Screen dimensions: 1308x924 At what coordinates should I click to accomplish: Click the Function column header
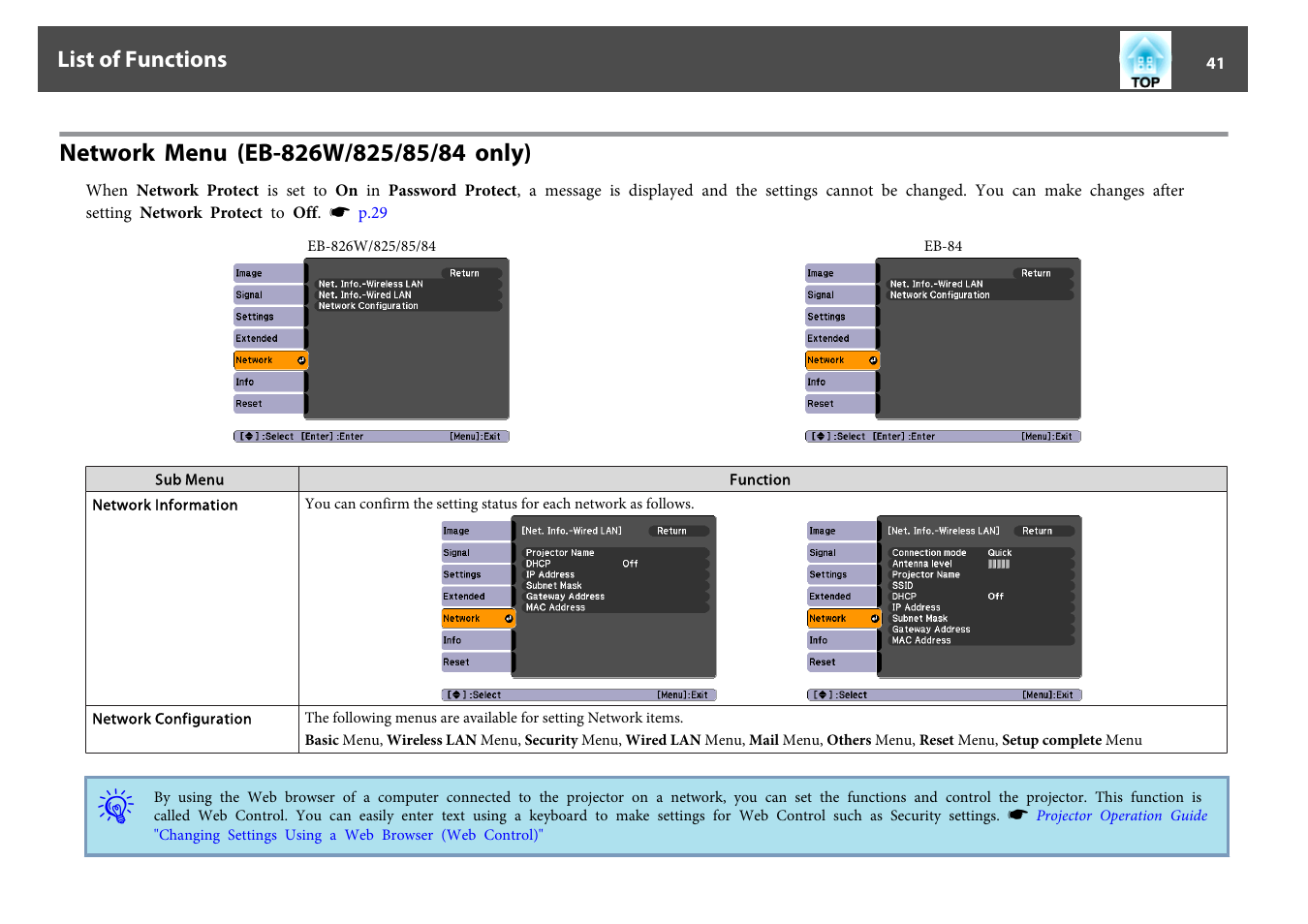coord(761,479)
